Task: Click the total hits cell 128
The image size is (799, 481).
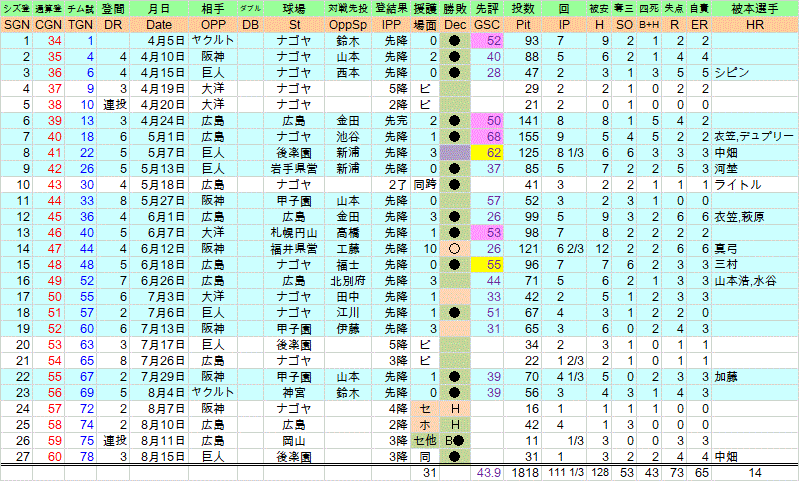Action: click(x=601, y=473)
